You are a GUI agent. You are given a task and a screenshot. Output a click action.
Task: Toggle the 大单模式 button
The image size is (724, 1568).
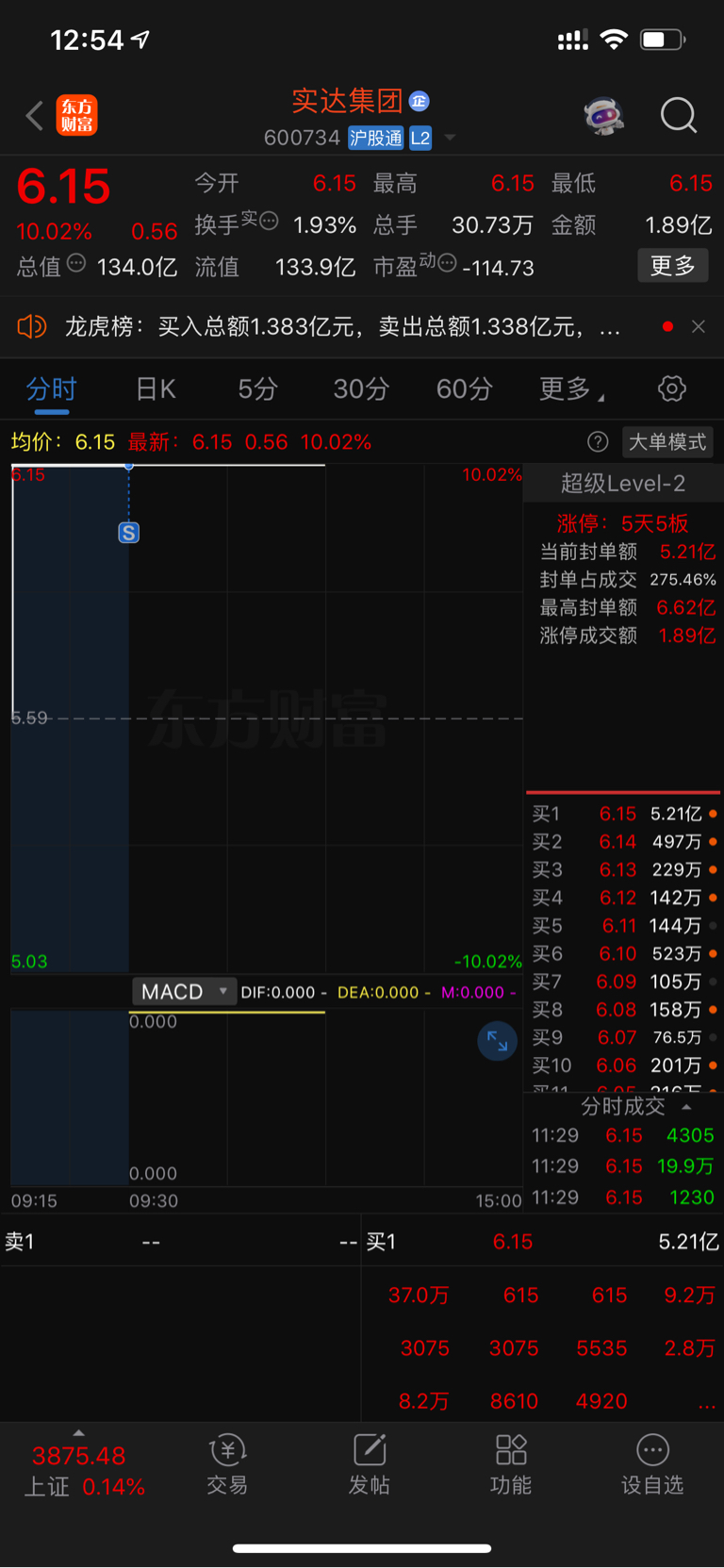point(667,442)
